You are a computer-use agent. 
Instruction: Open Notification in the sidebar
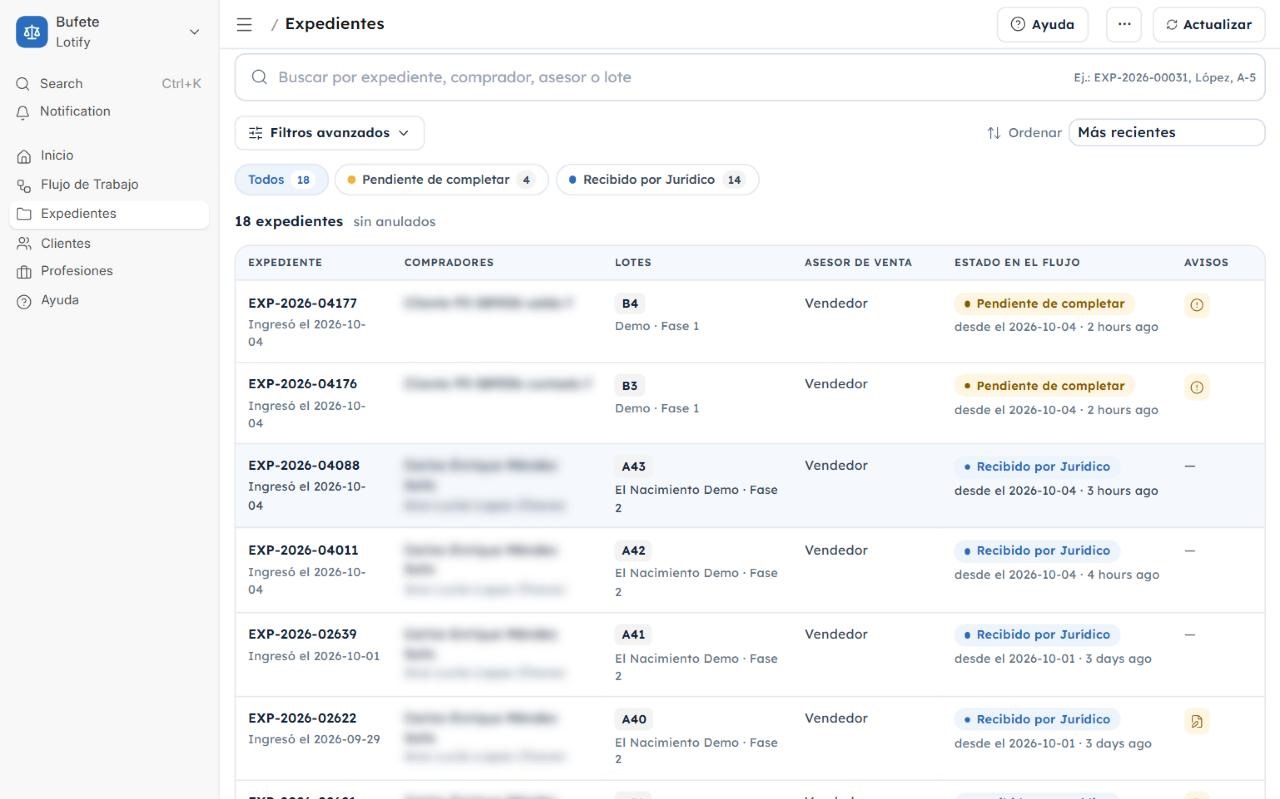109,112
